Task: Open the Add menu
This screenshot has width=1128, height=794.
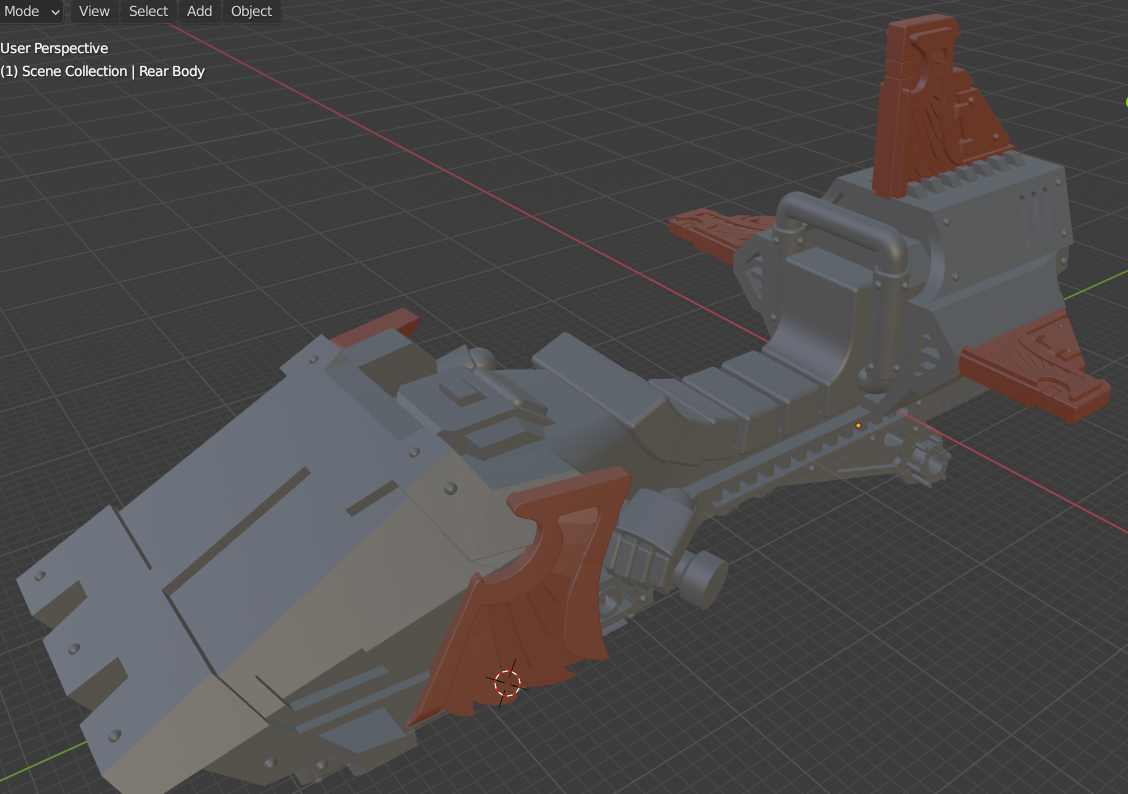Action: click(198, 11)
